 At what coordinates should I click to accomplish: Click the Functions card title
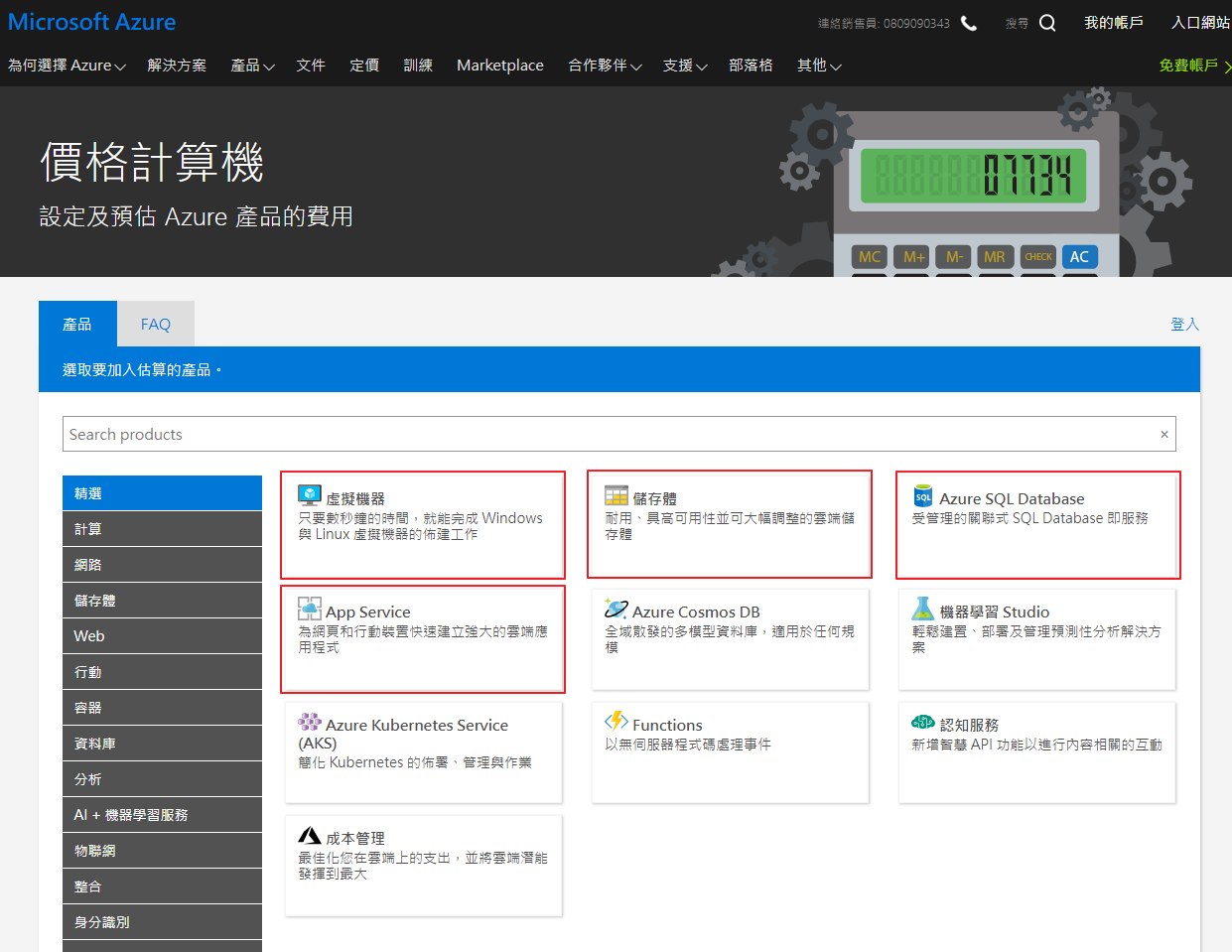(x=667, y=725)
